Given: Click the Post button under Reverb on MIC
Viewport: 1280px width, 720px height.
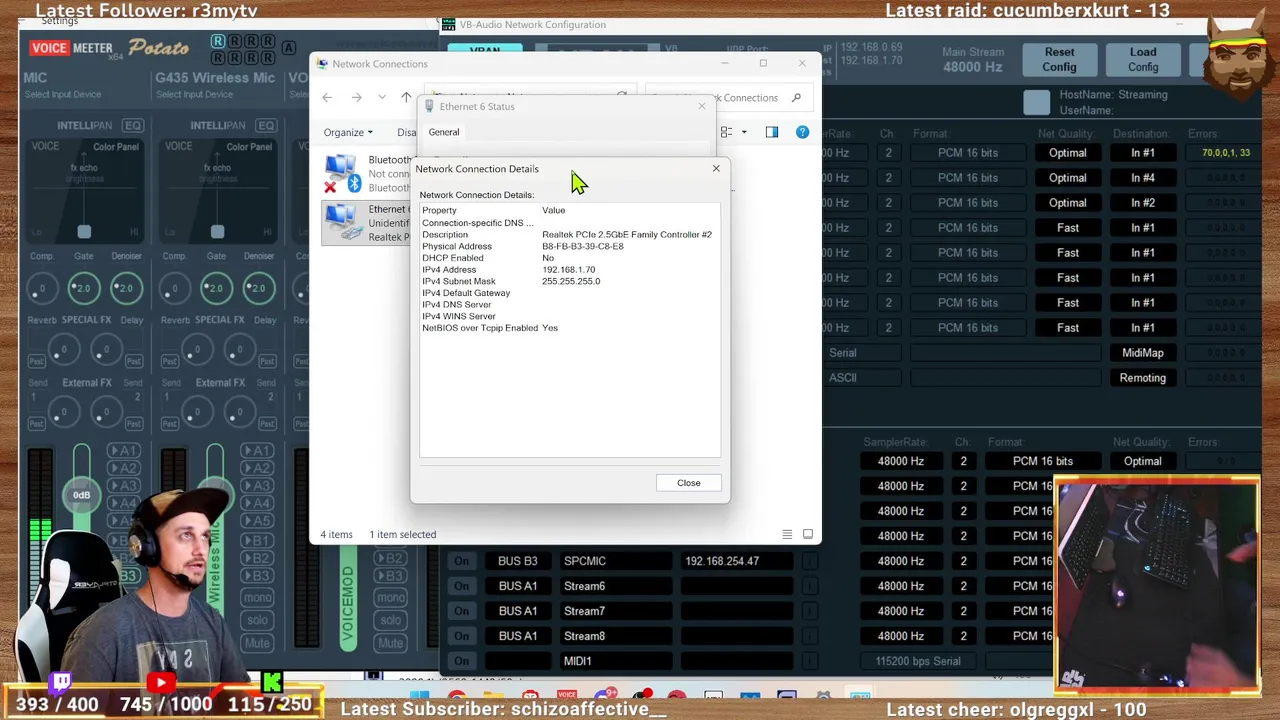Looking at the screenshot, I should [35, 361].
